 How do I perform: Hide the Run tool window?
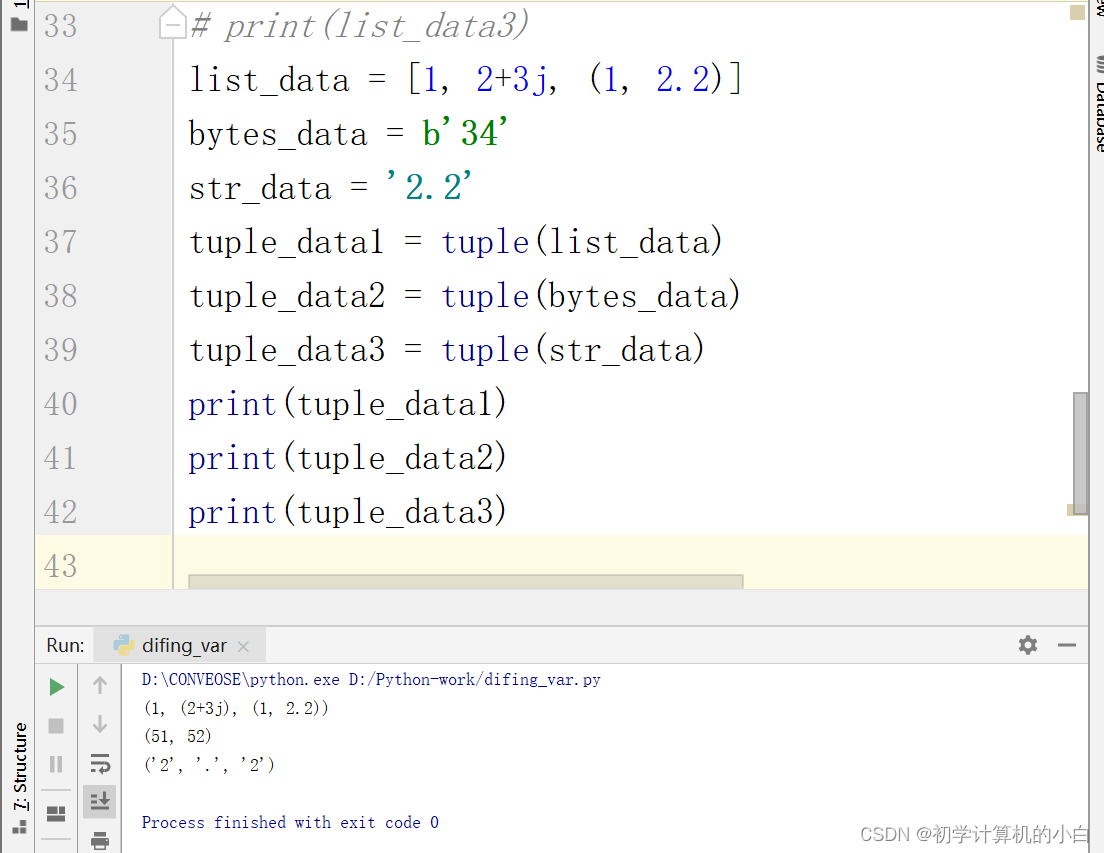(x=1066, y=645)
